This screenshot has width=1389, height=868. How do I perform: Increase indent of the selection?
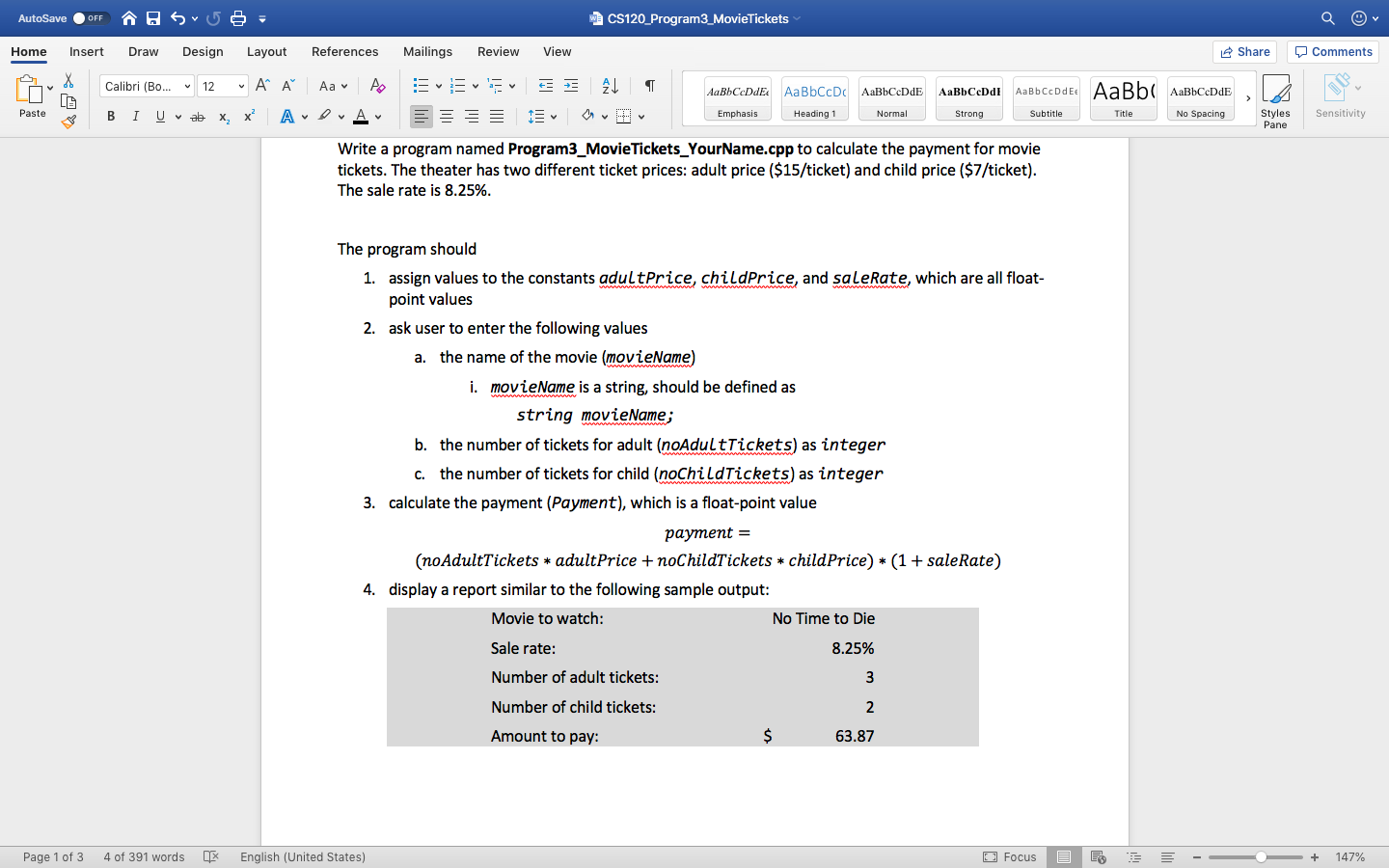[x=570, y=85]
